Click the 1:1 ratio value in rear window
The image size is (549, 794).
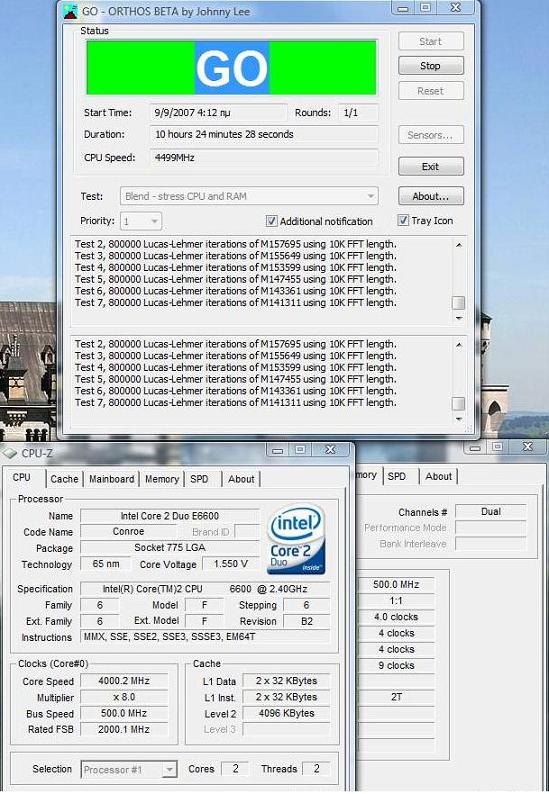tap(396, 601)
